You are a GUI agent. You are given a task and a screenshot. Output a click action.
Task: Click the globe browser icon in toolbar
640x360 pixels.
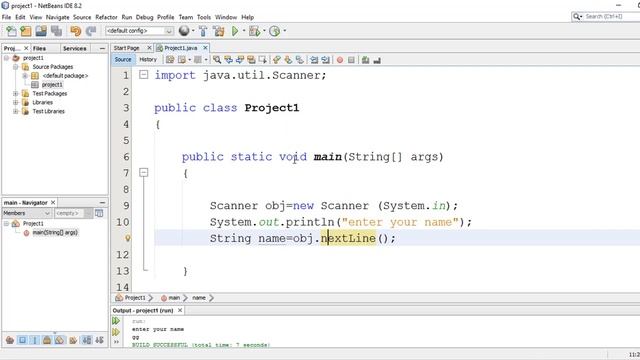[184, 31]
